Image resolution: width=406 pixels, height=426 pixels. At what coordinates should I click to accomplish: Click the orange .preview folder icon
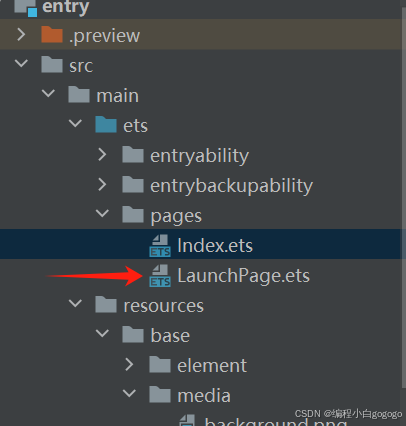pos(52,35)
